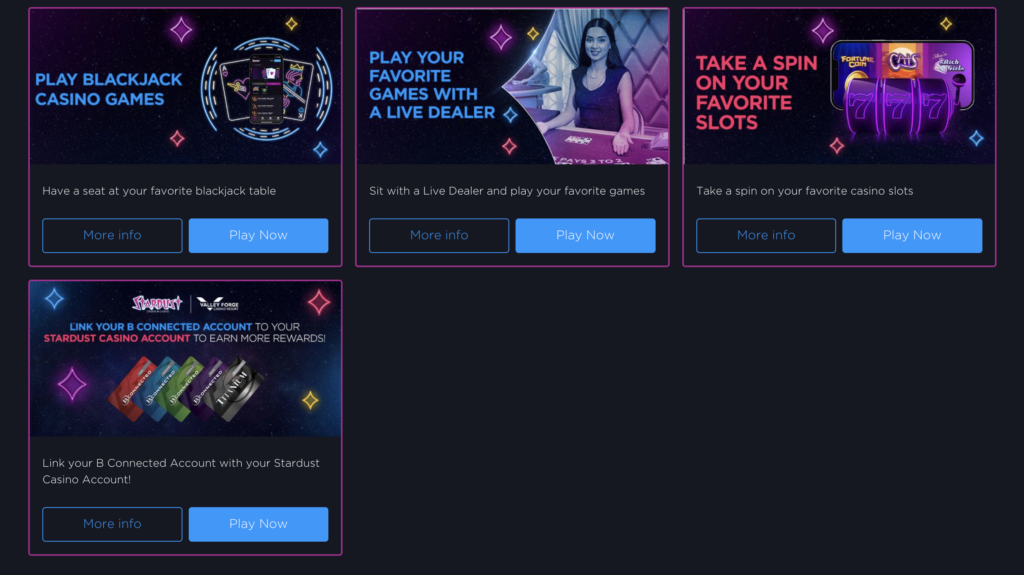Click Play Now for favorite slots

pos(912,235)
